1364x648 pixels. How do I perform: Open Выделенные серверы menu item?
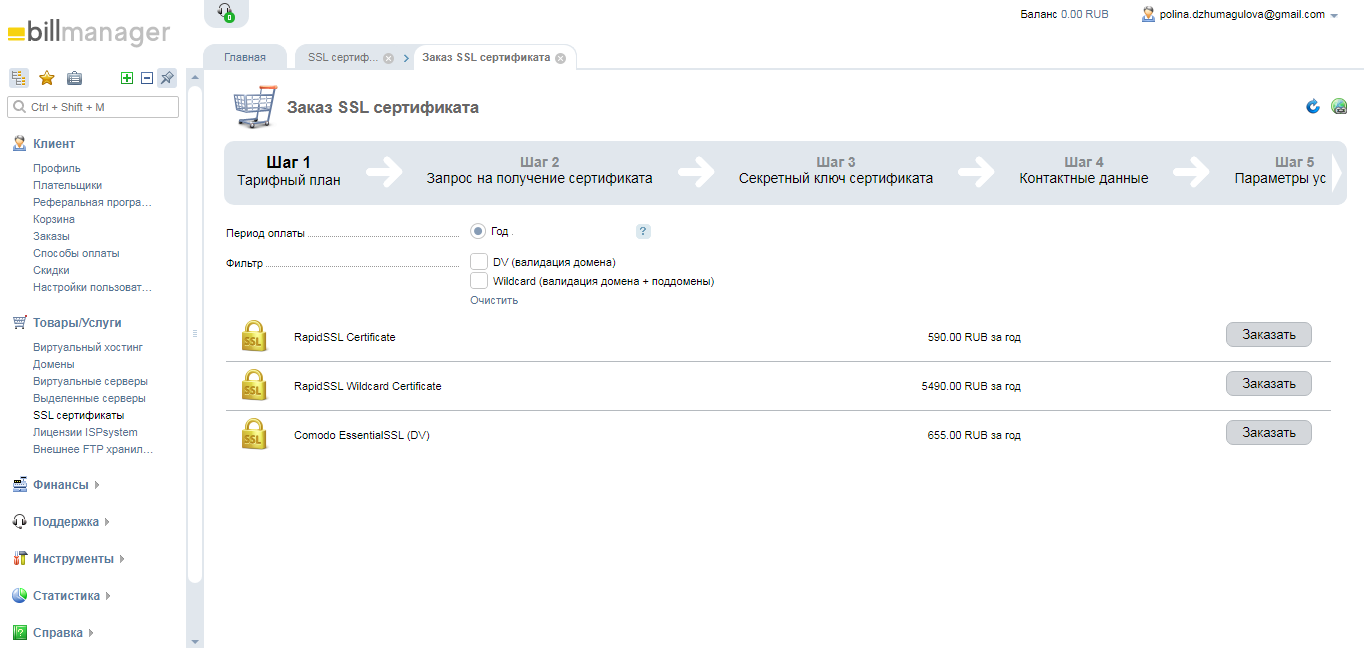click(x=89, y=398)
